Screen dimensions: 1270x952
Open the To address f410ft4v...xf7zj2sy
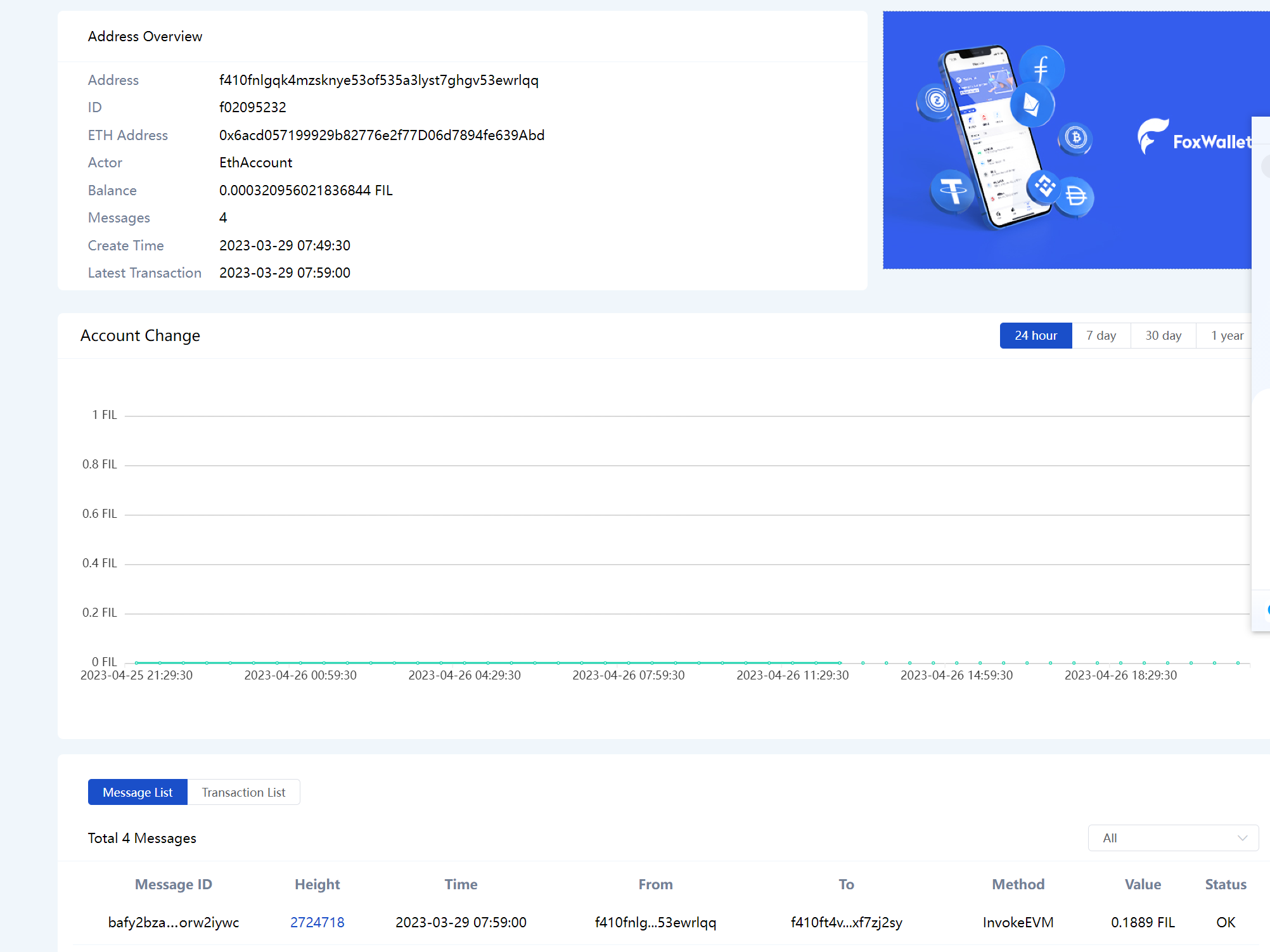coord(847,923)
